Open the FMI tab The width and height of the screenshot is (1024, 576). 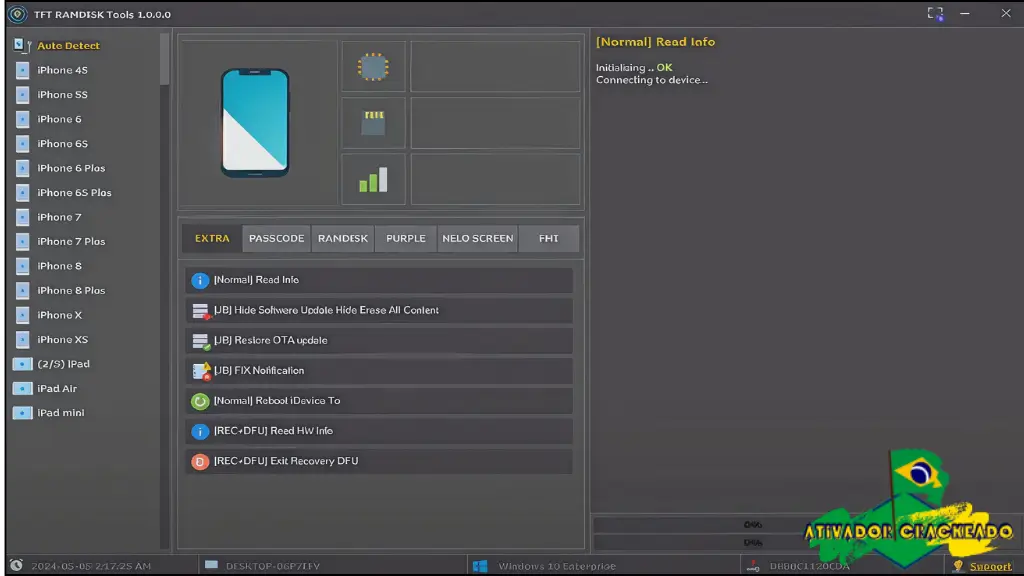549,238
